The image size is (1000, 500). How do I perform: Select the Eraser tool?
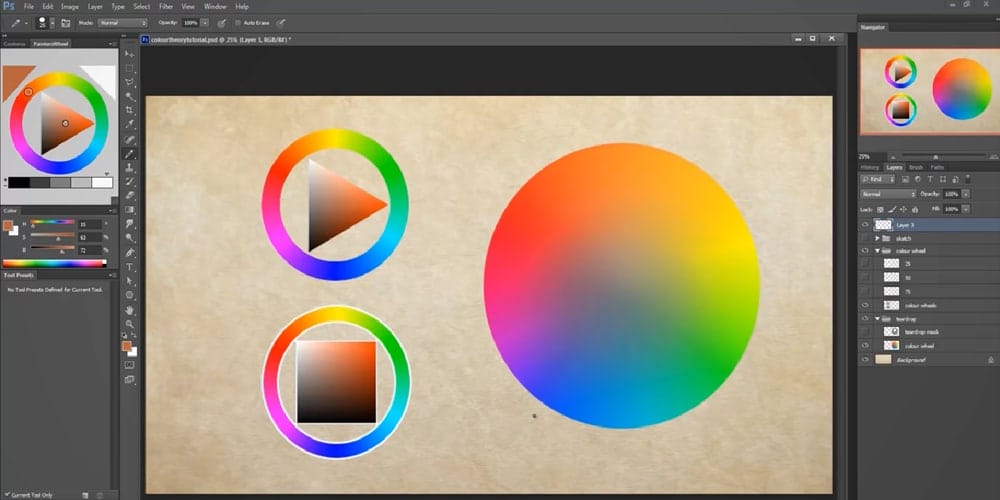click(129, 196)
